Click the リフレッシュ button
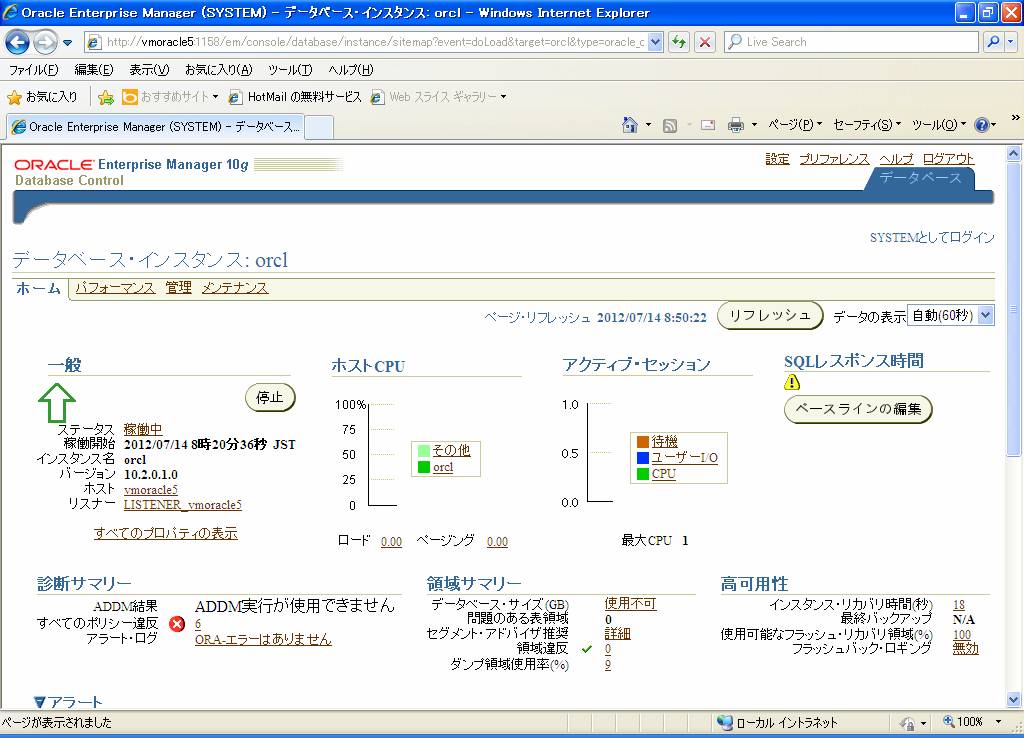Screen dimensions: 1024x738 pyautogui.click(x=770, y=315)
